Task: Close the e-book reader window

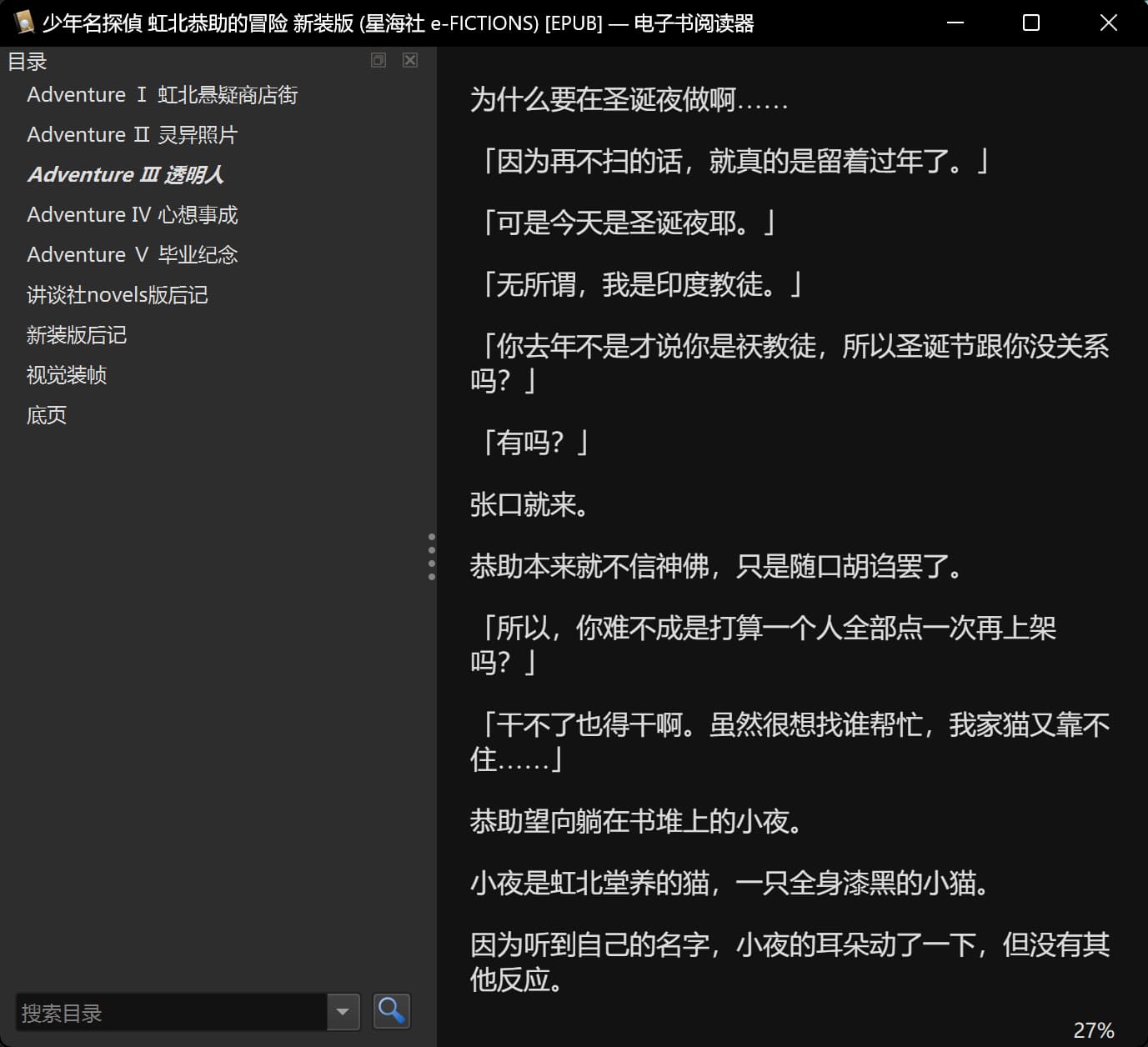Action: click(1108, 23)
